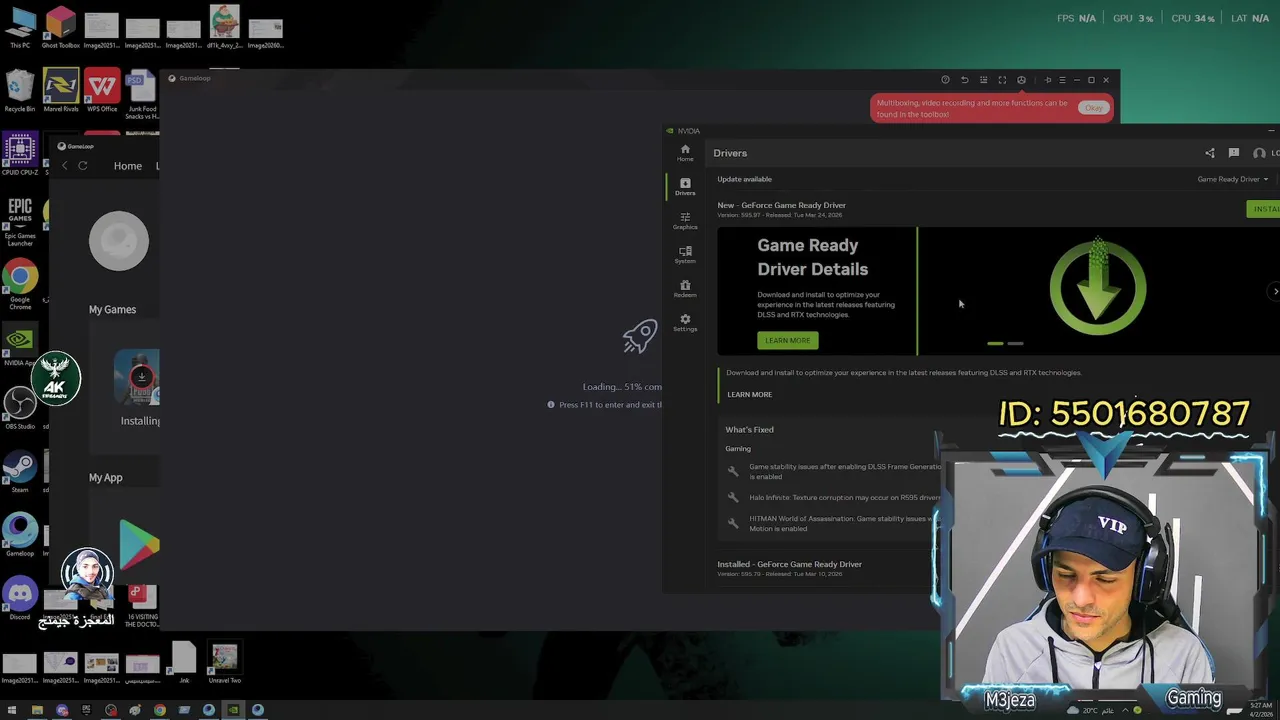Open the This PC desktop icon
This screenshot has height=720, width=1280.
20,28
